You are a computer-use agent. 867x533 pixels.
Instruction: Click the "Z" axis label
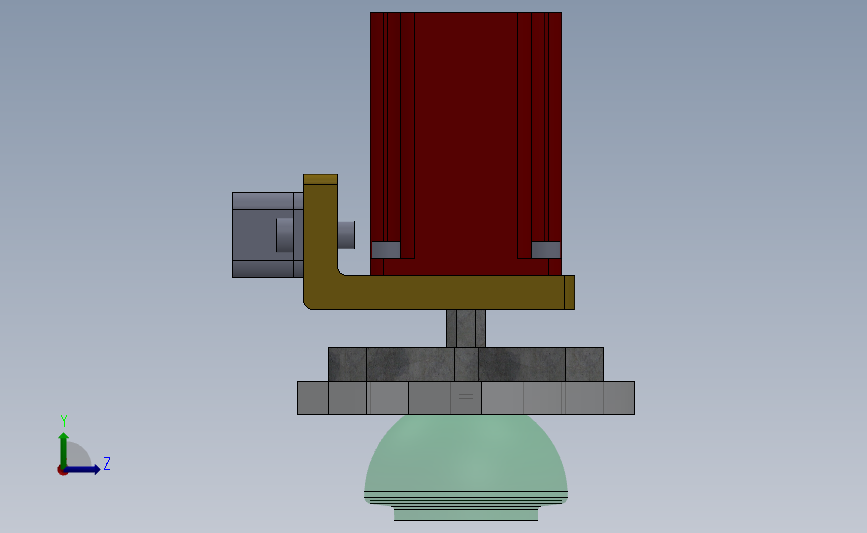[x=107, y=463]
